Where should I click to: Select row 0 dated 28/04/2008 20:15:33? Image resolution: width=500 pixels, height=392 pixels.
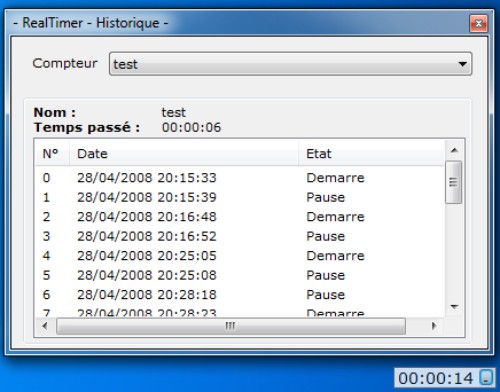(240, 178)
